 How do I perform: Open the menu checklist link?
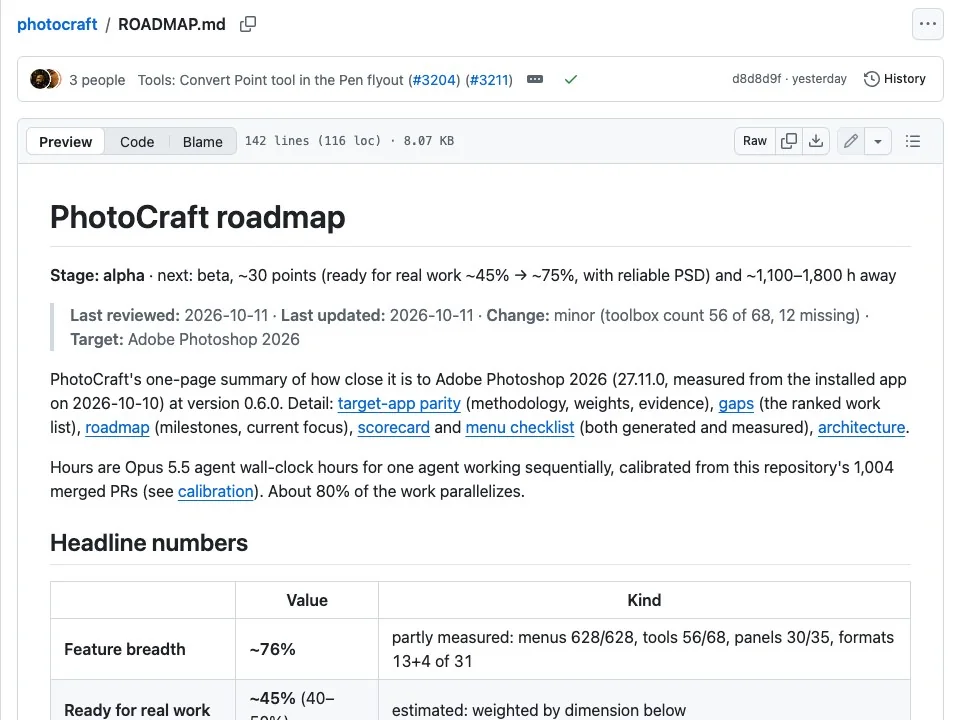pos(520,427)
